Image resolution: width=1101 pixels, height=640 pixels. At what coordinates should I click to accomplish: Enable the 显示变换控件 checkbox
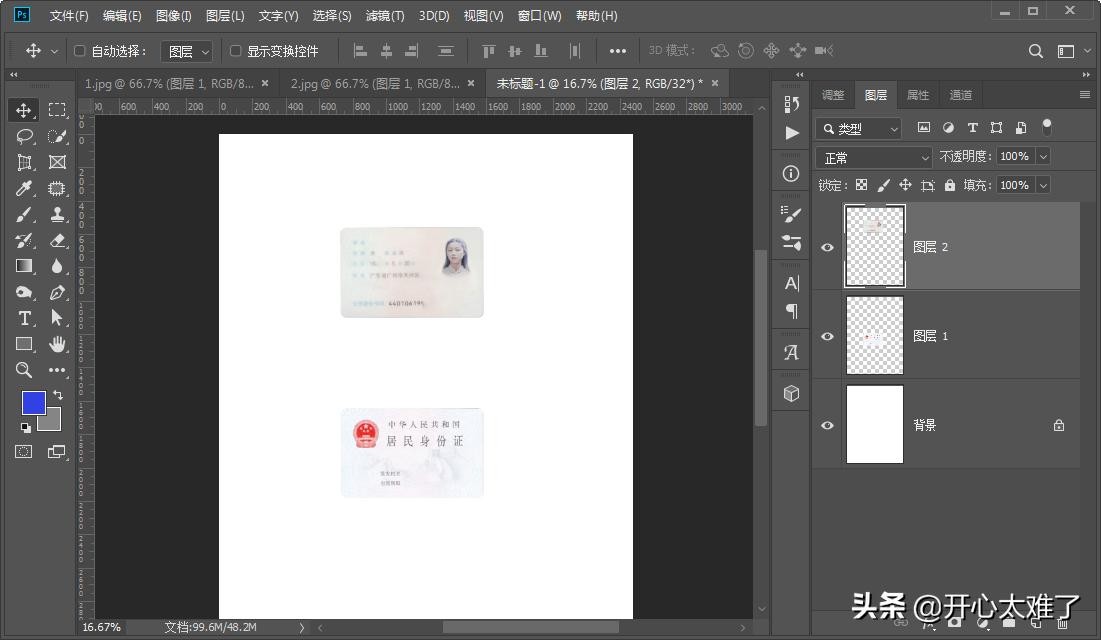(x=236, y=51)
